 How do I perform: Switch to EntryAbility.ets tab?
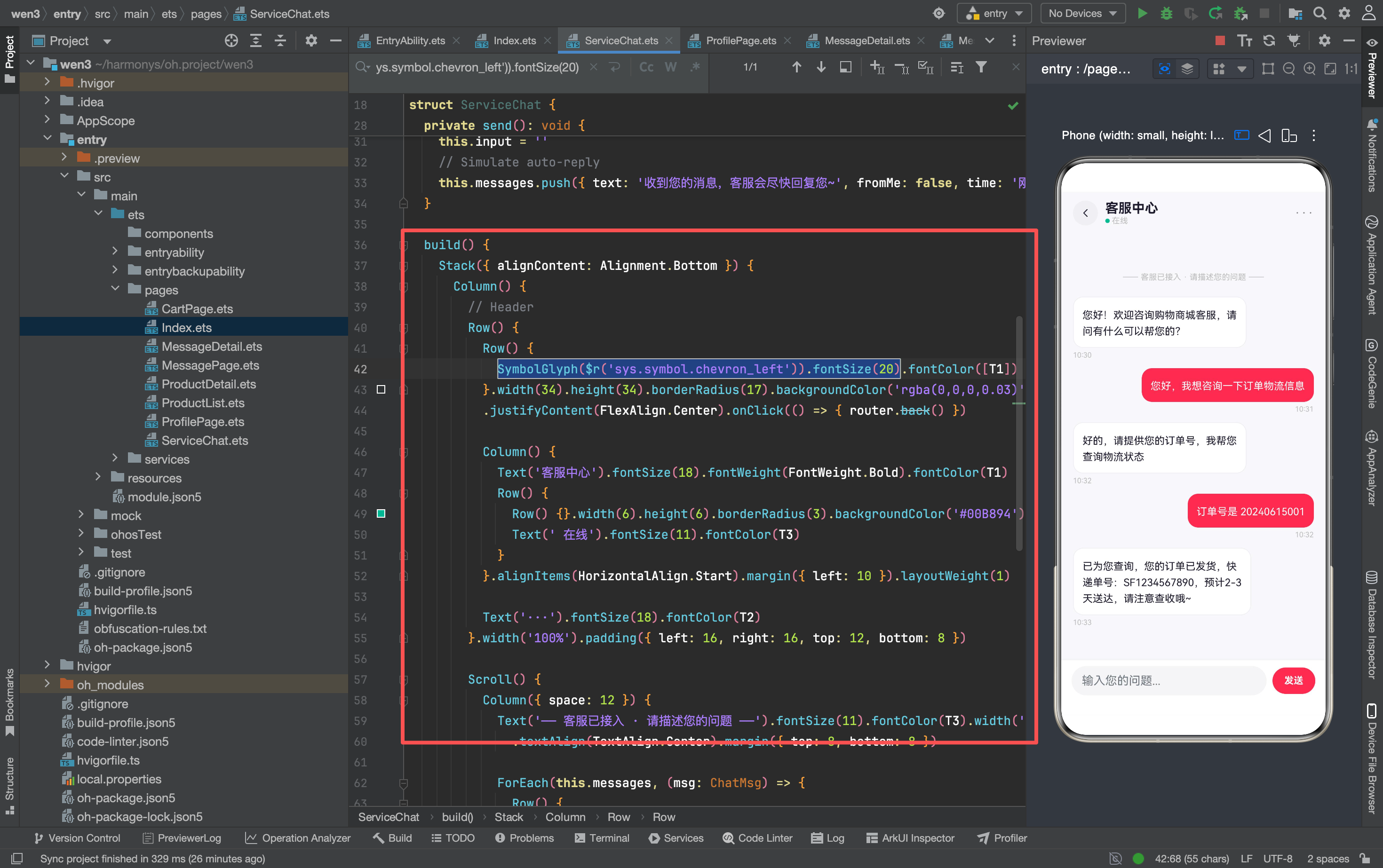pos(410,40)
